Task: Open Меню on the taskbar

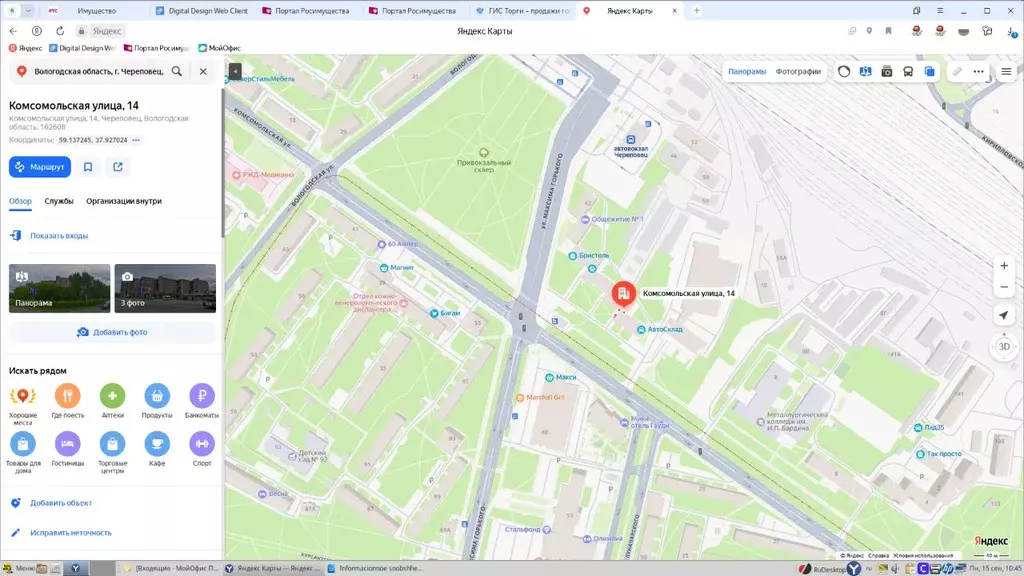Action: coord(20,568)
